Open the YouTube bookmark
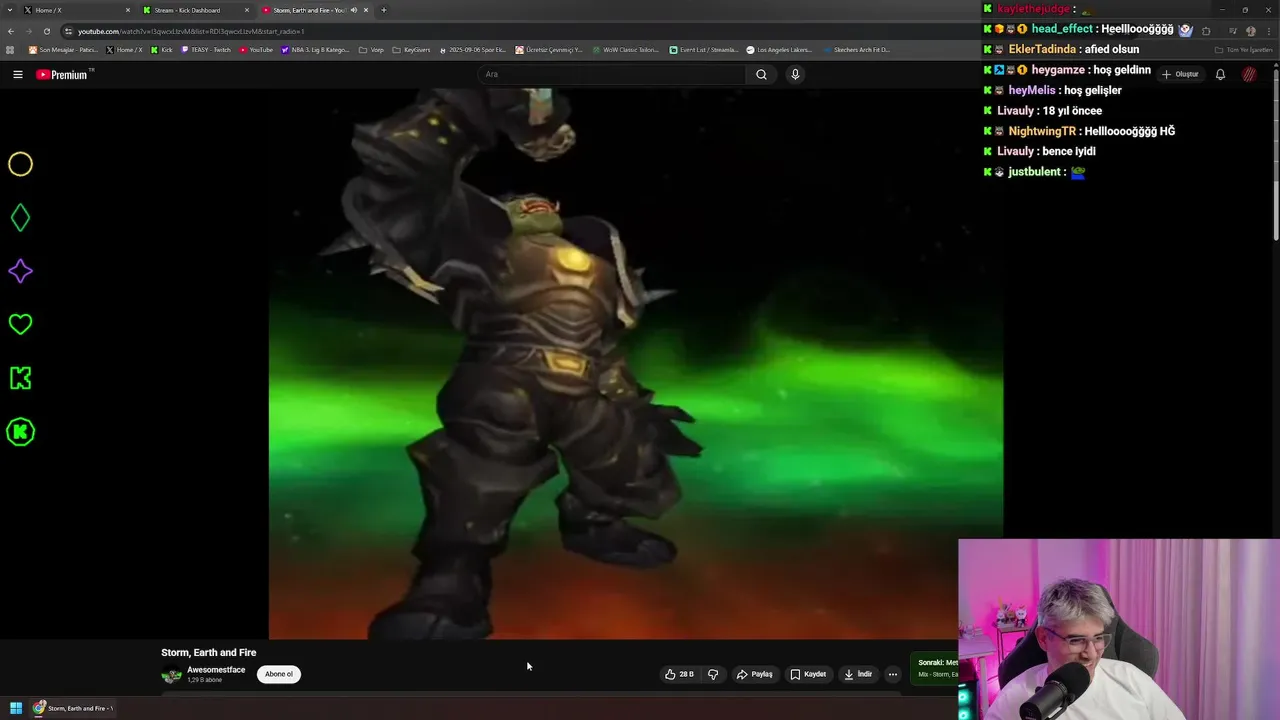Image resolution: width=1280 pixels, height=720 pixels. pos(256,49)
